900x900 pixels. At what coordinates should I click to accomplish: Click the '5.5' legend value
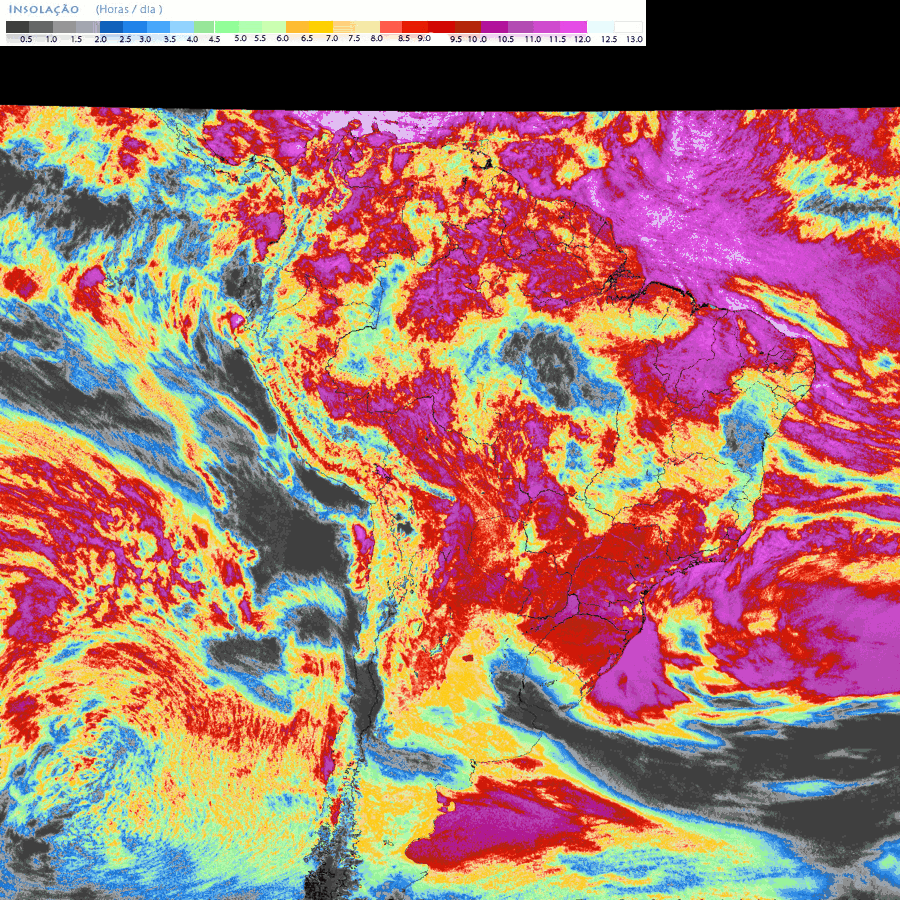[x=260, y=38]
